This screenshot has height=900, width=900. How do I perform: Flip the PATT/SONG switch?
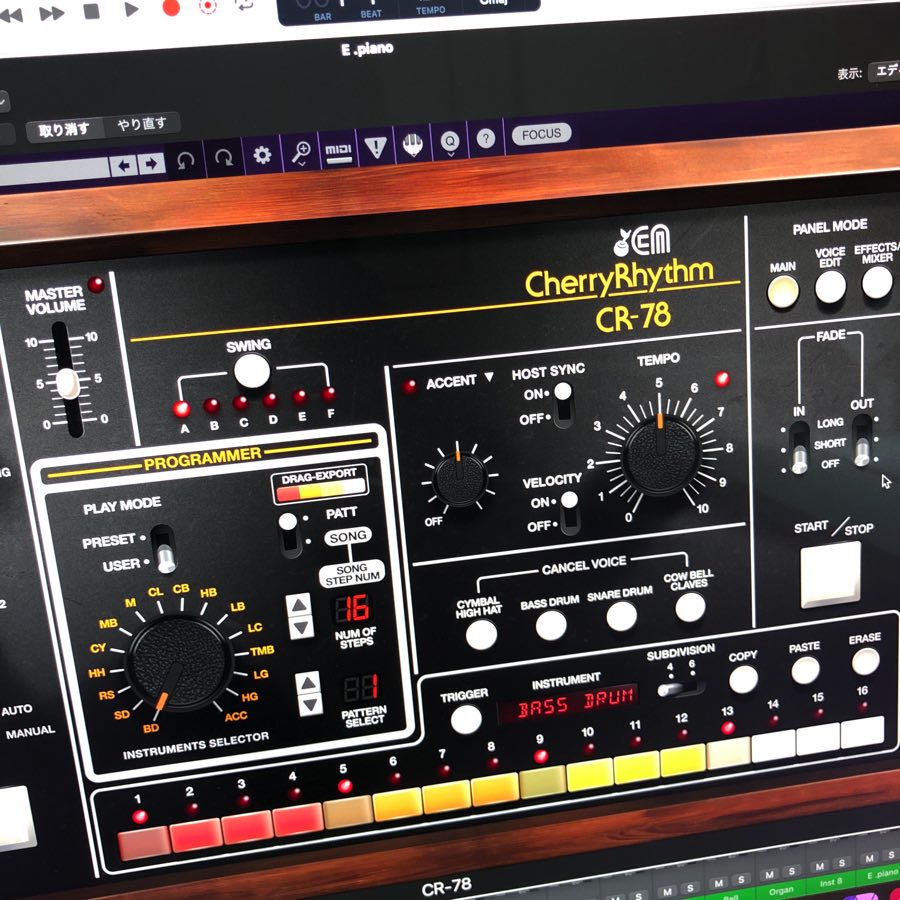tap(290, 536)
